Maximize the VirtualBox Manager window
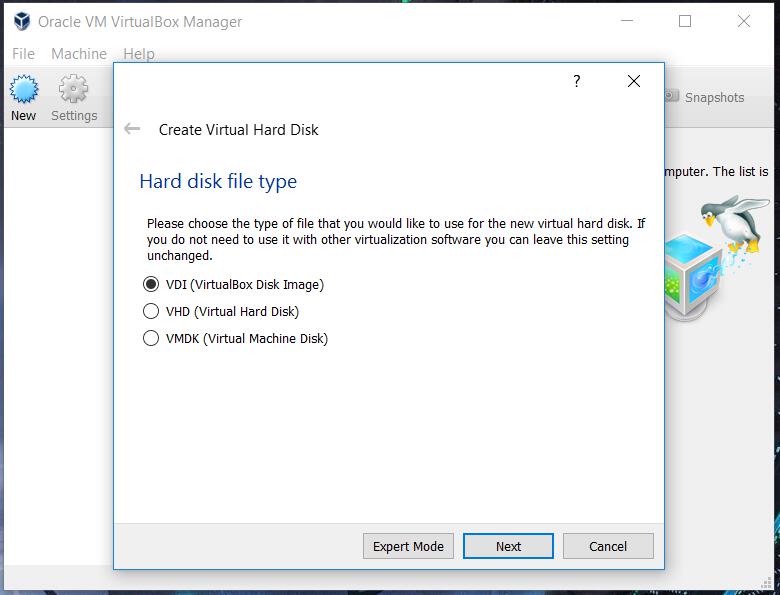The width and height of the screenshot is (780, 595). coord(685,21)
